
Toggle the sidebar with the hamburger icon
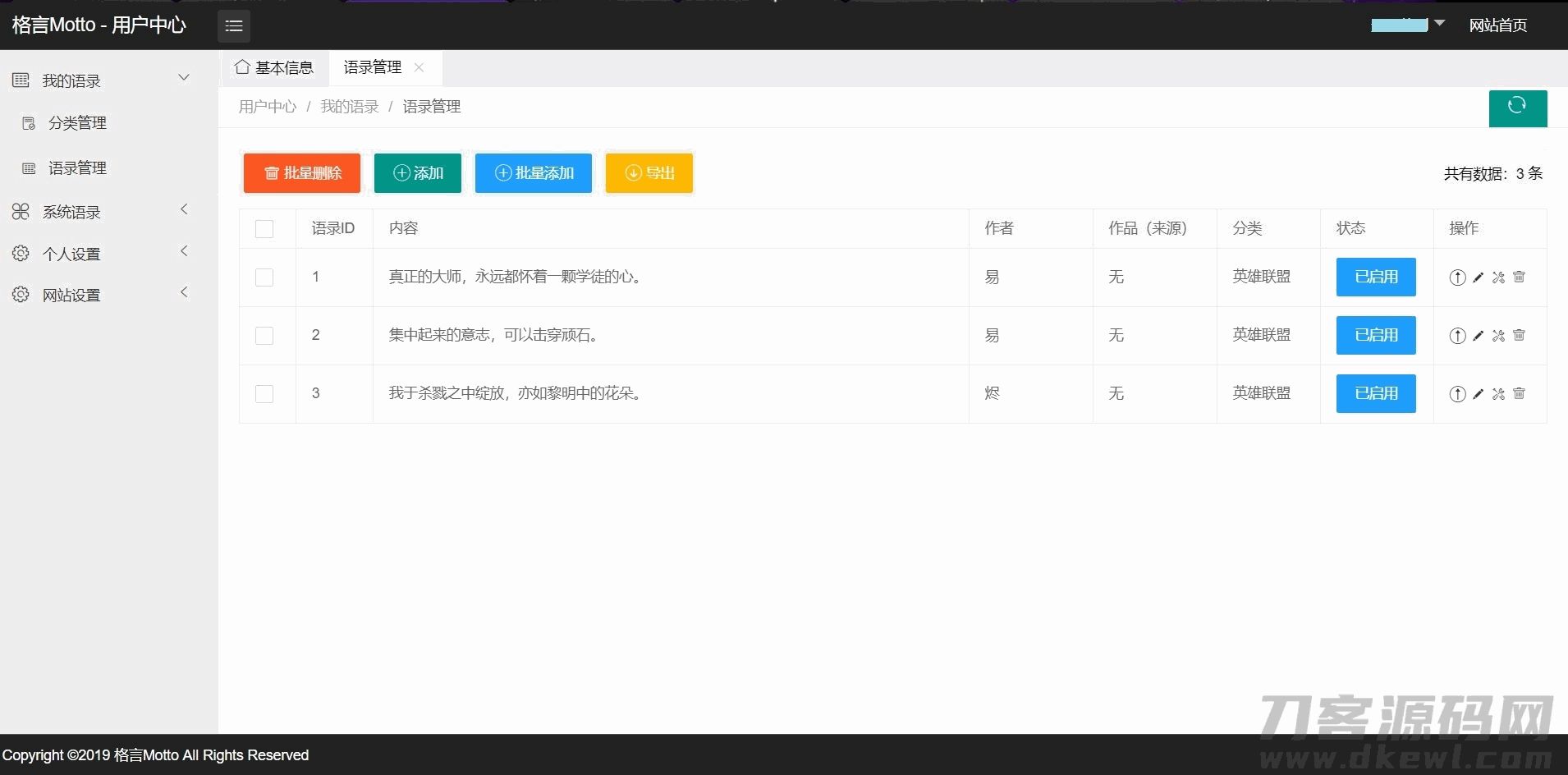tap(234, 25)
